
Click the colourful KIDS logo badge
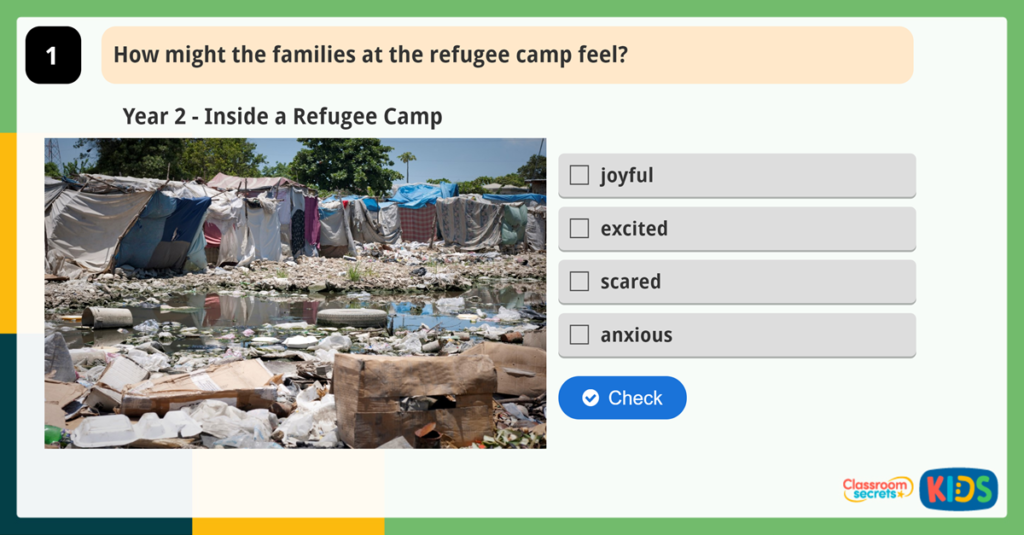point(958,489)
